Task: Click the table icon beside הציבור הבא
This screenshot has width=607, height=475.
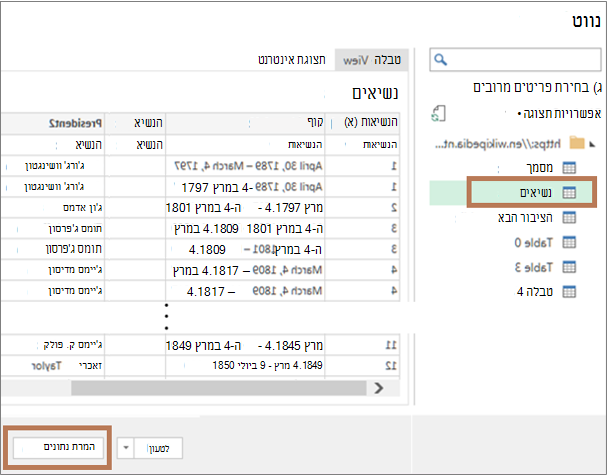Action: pyautogui.click(x=569, y=218)
